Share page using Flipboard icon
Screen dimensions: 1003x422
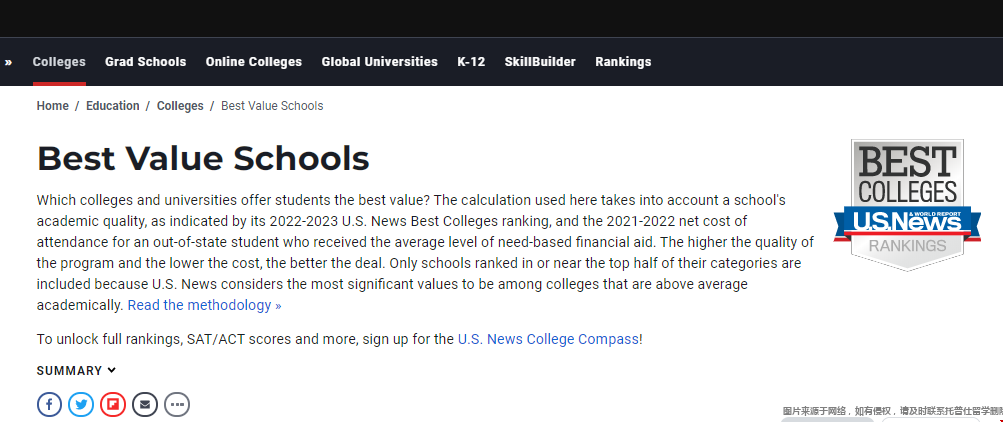(x=113, y=405)
